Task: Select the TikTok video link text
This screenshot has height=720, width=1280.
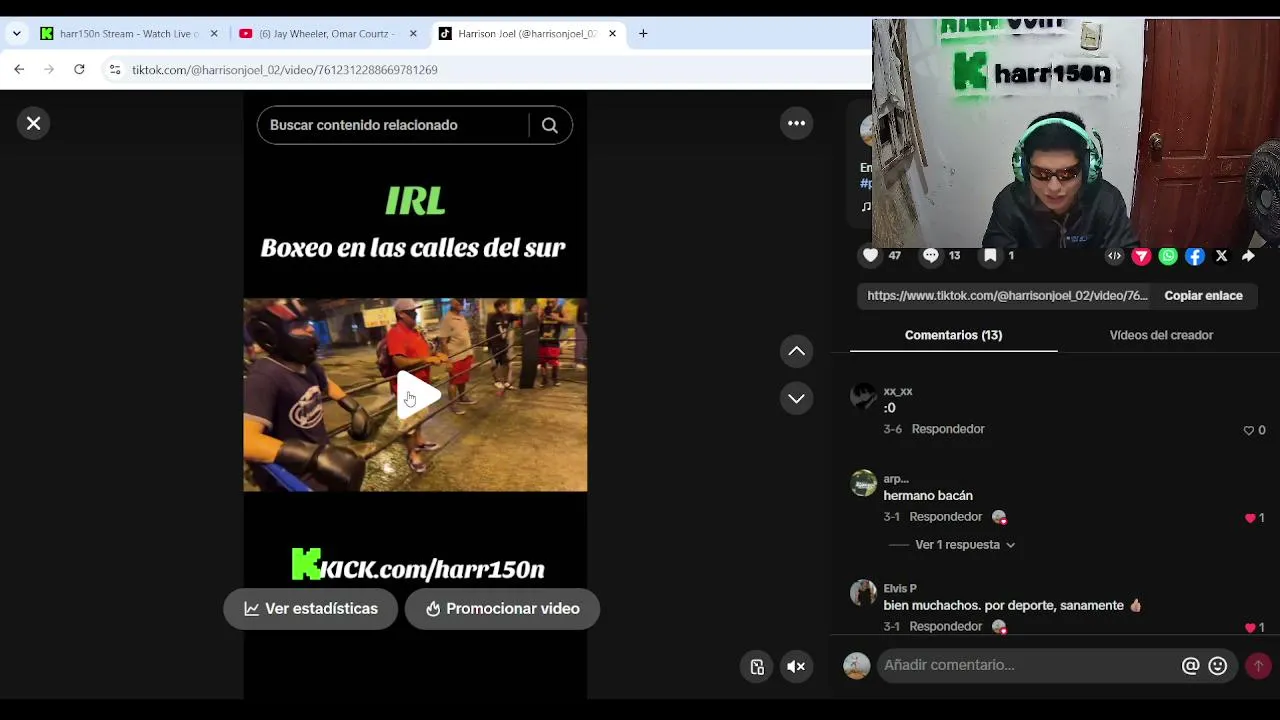Action: click(x=1007, y=296)
